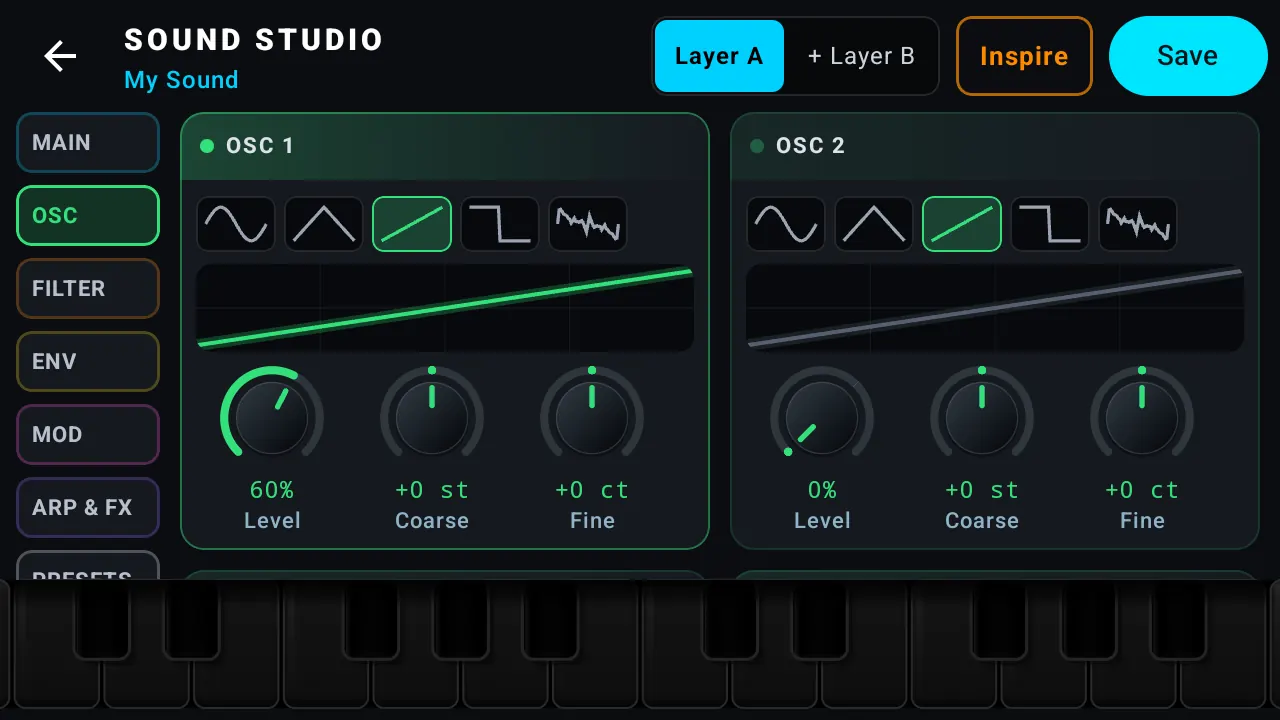This screenshot has height=720, width=1280.
Task: Select sawtooth waveform for OSC 1
Action: click(412, 224)
